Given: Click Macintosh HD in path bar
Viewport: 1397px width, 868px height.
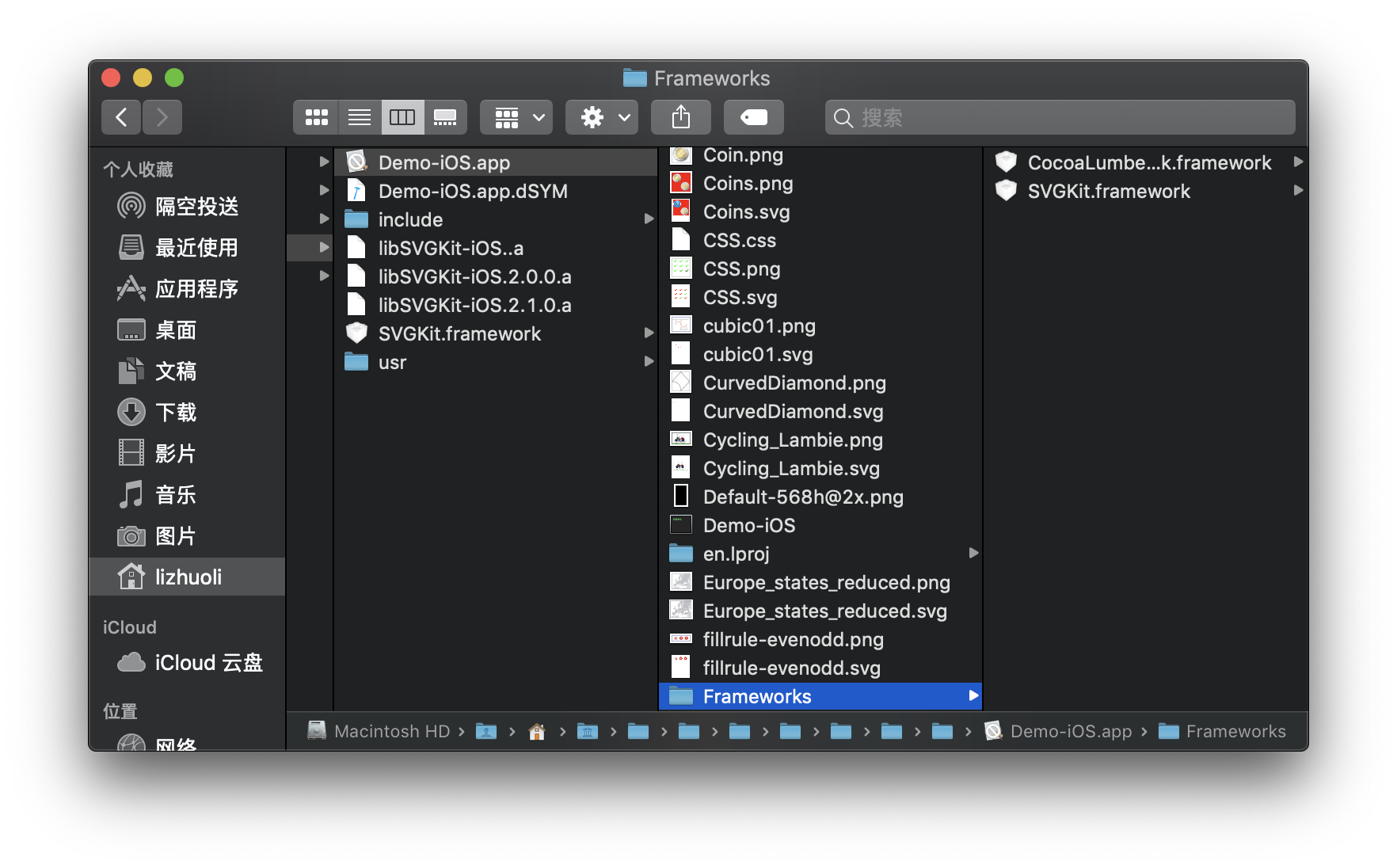Looking at the screenshot, I should [379, 731].
